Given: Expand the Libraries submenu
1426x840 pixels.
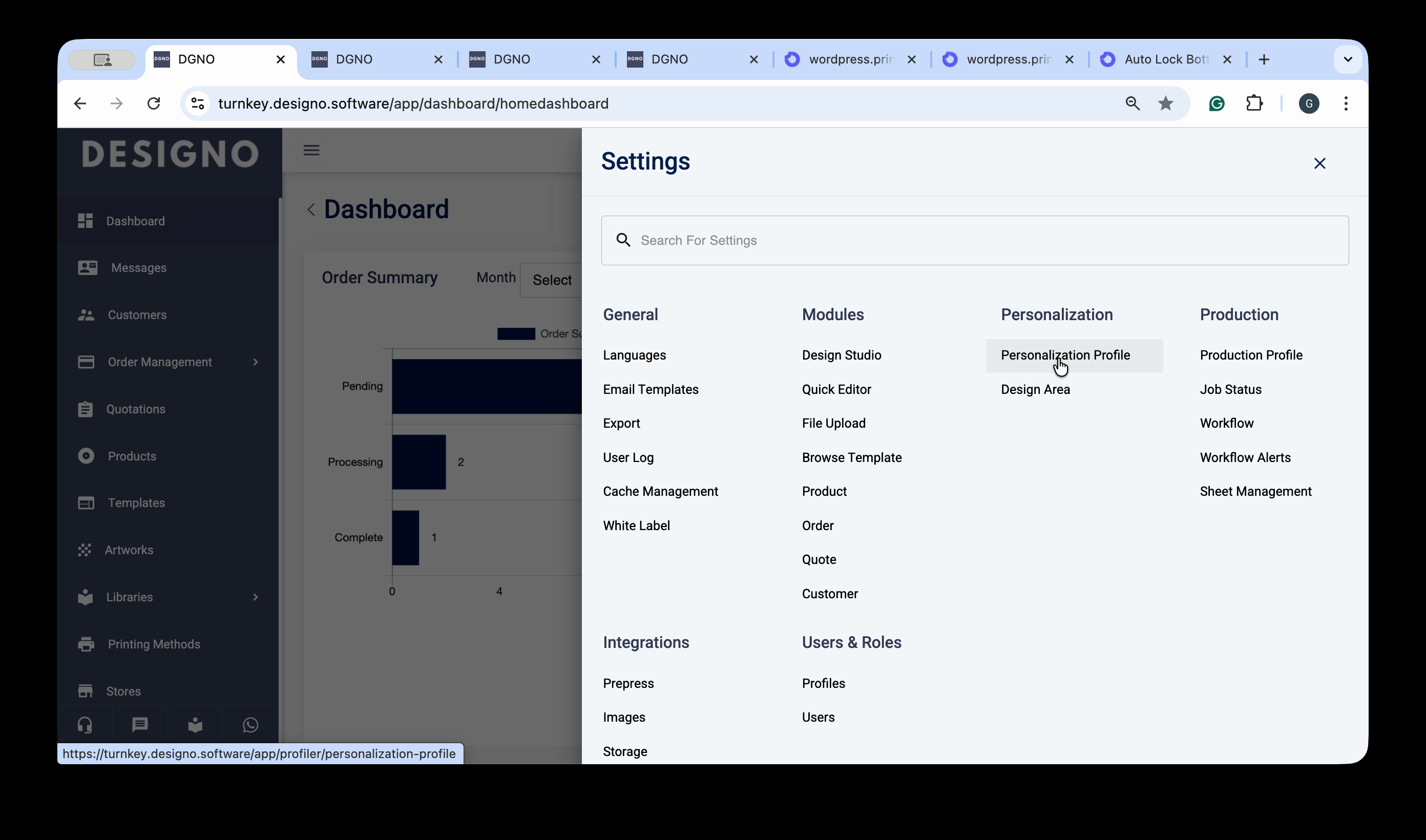Looking at the screenshot, I should pos(256,597).
